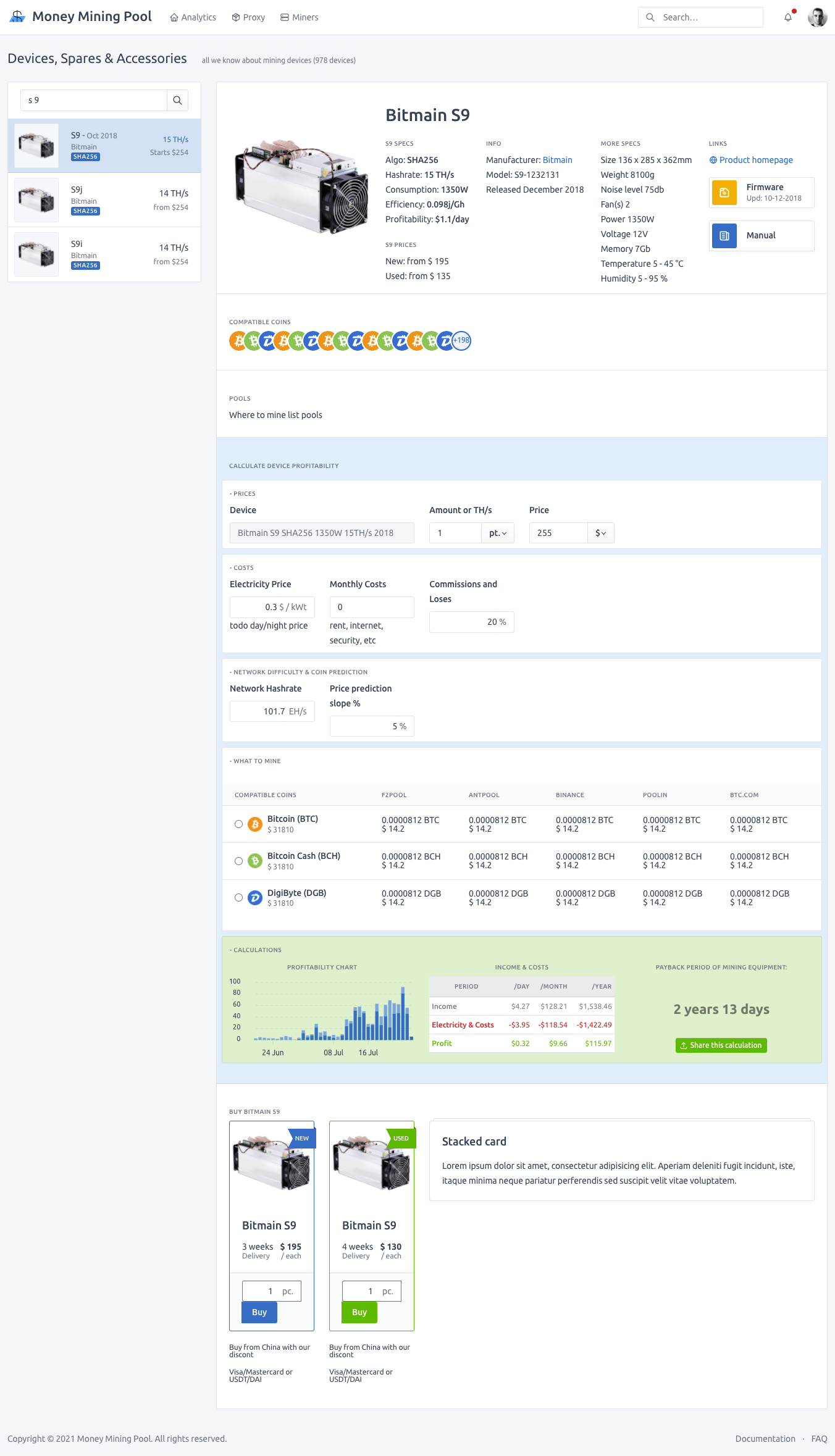Click the Device field Bitmain S9 SHA256
This screenshot has width=835, height=1456.
coord(322,533)
